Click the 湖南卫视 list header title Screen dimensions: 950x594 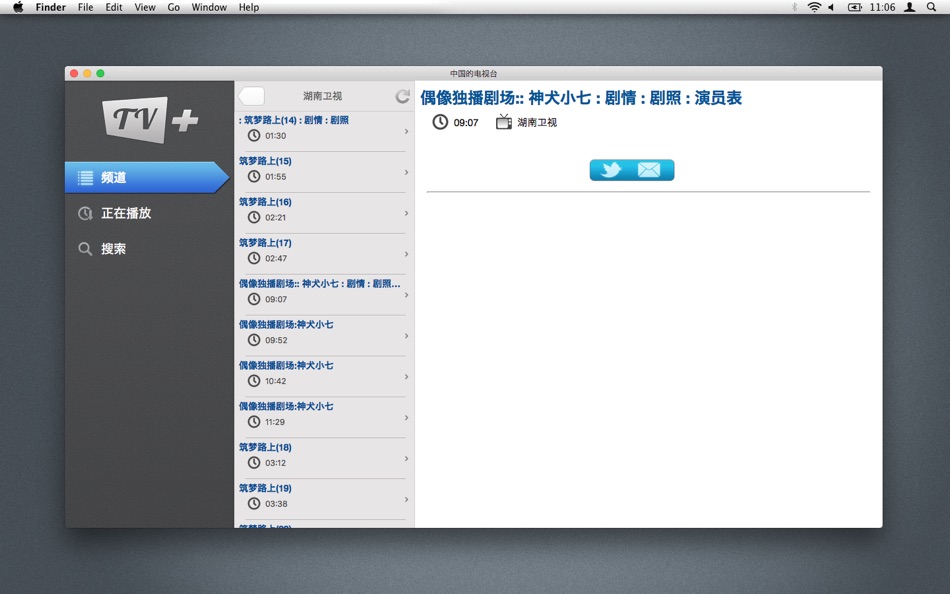pos(322,96)
